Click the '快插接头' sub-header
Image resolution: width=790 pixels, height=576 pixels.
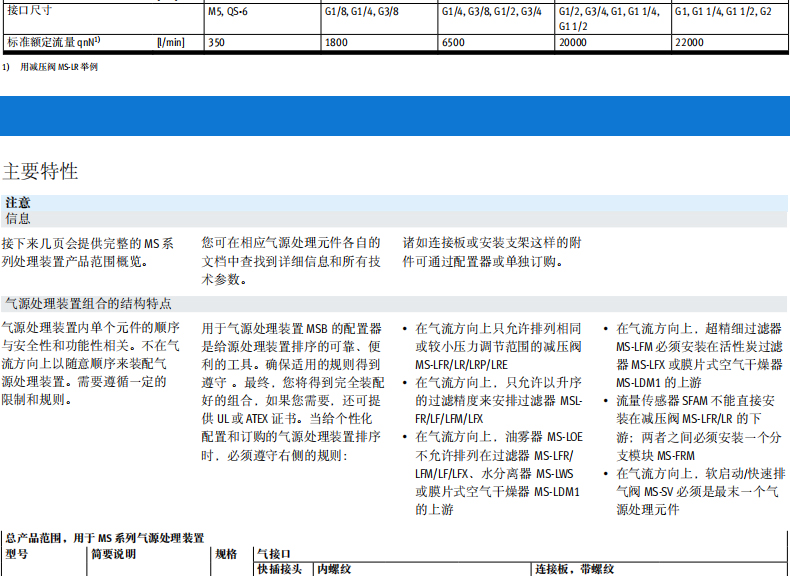(x=279, y=569)
